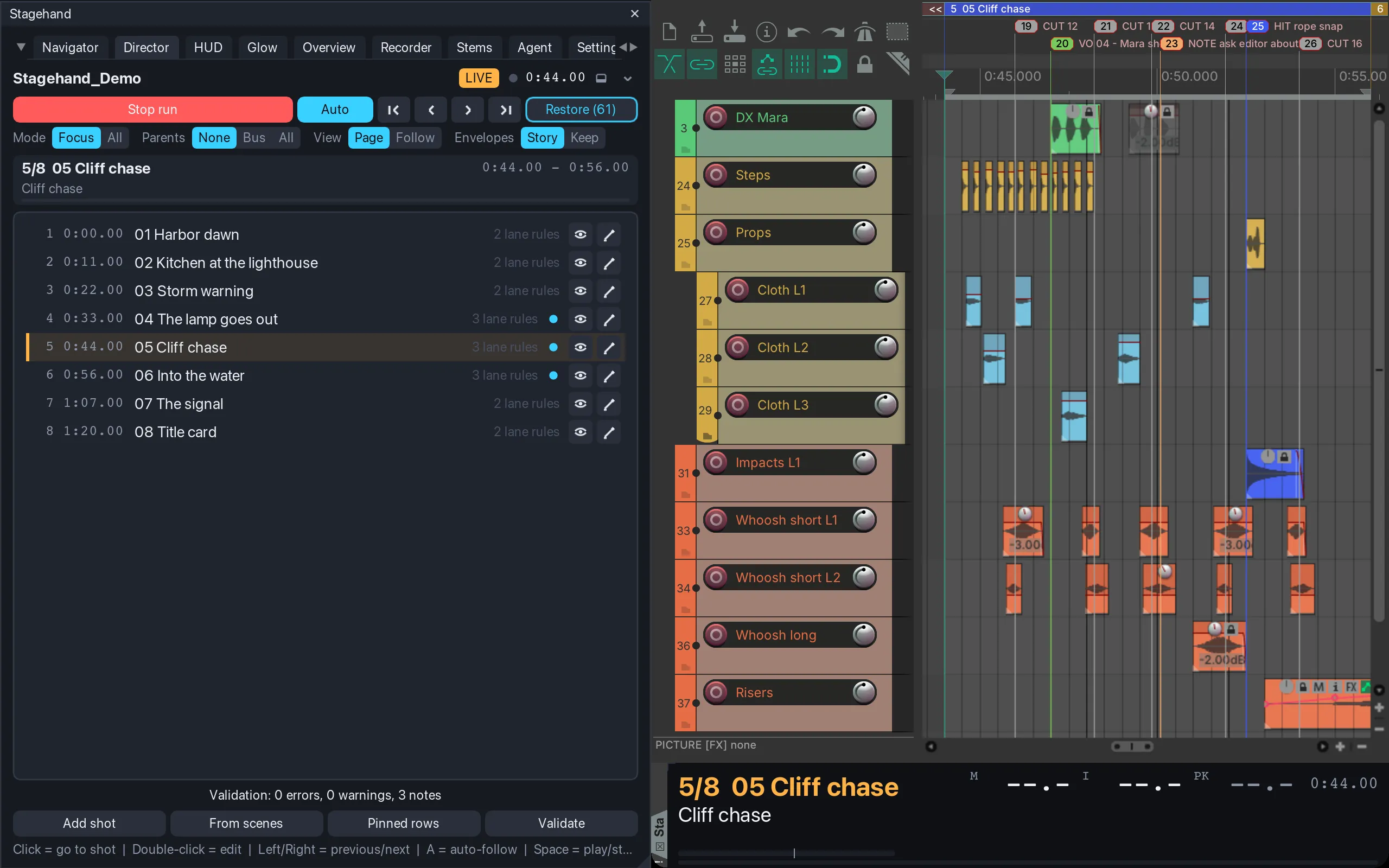Click the Stop run button
The width and height of the screenshot is (1389, 868).
click(x=152, y=110)
